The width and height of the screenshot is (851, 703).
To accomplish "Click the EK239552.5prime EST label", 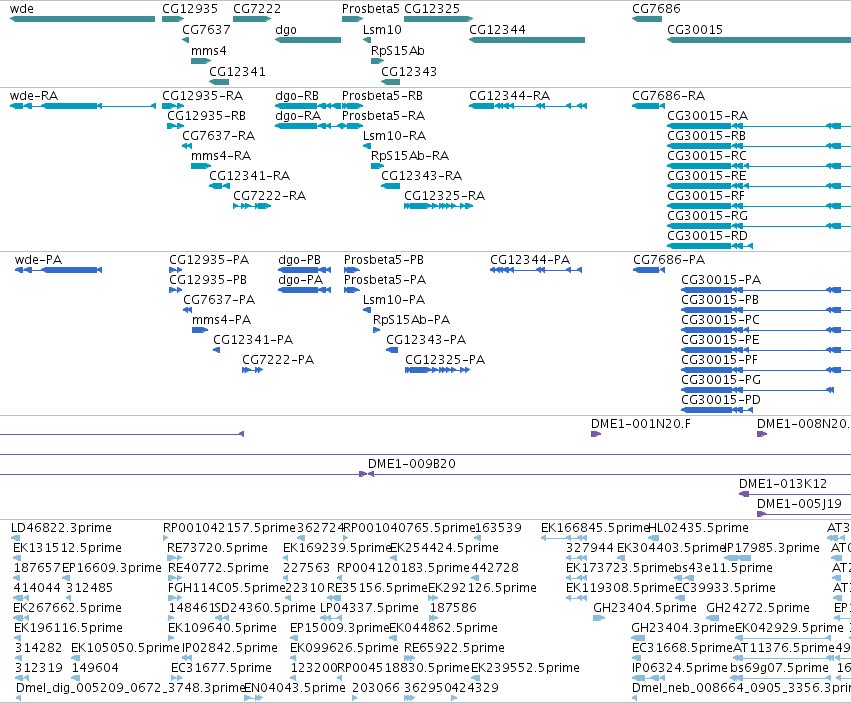I will pyautogui.click(x=525, y=668).
